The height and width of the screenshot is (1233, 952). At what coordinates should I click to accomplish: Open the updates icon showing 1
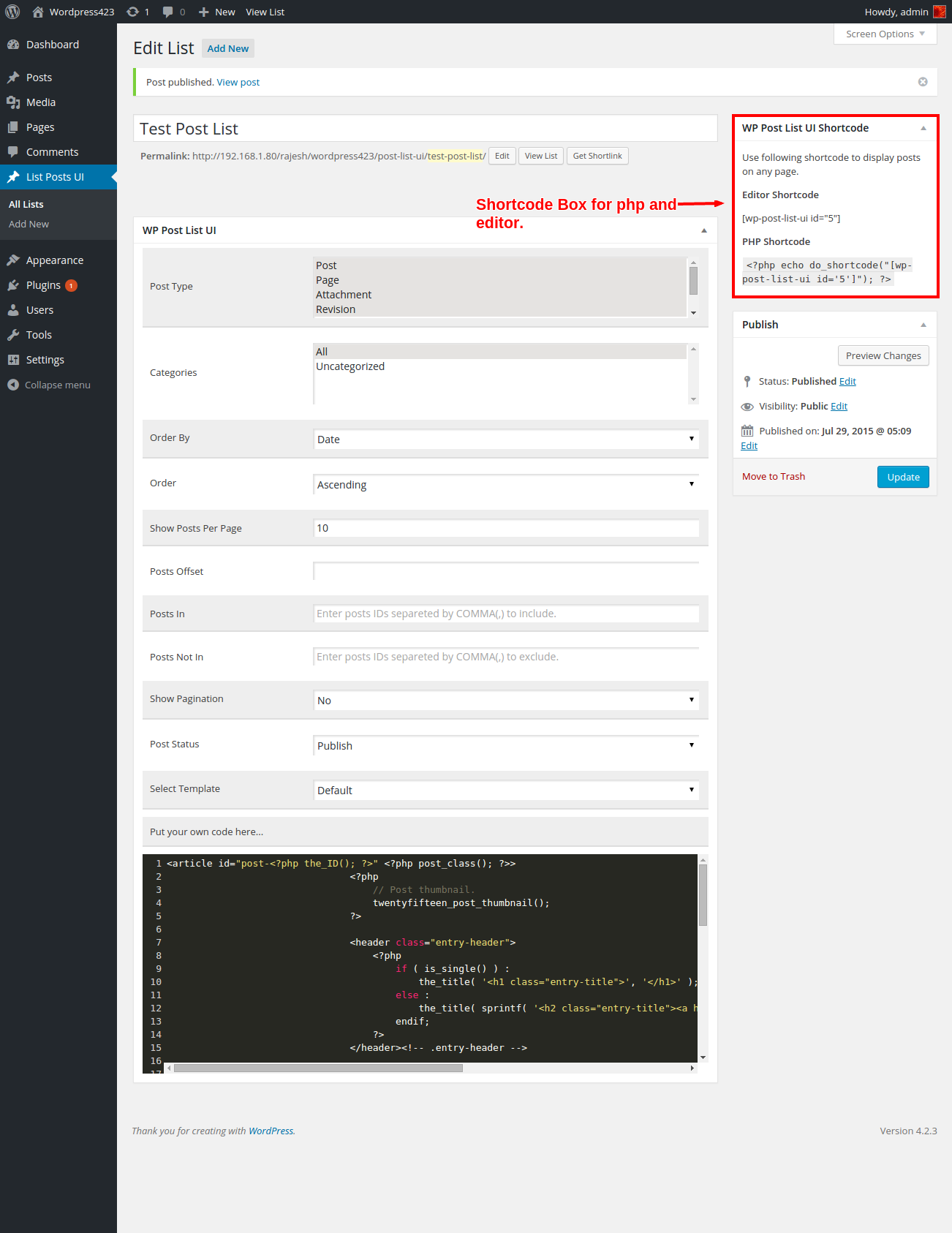pos(132,12)
